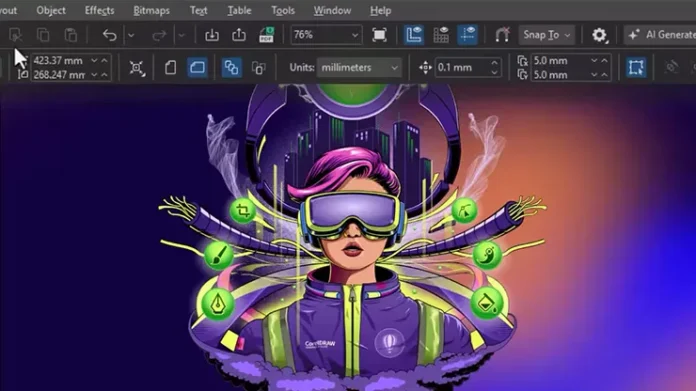
Task: Open the Window menu
Action: pos(332,10)
